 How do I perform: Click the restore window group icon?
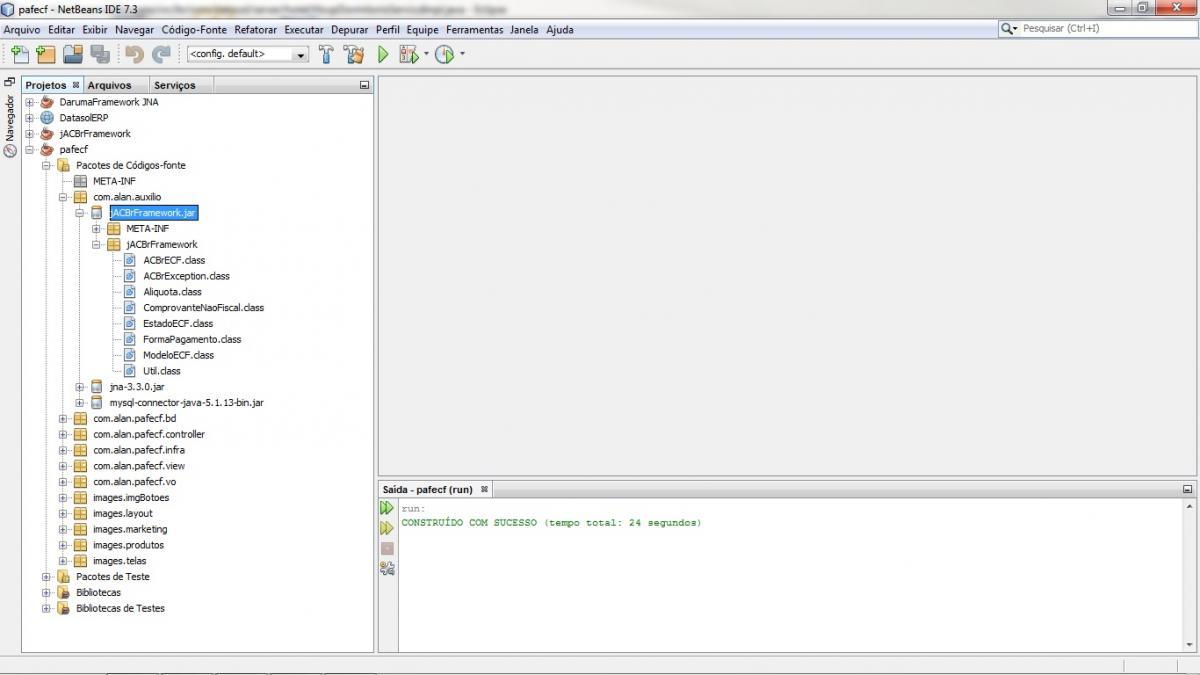click(10, 82)
